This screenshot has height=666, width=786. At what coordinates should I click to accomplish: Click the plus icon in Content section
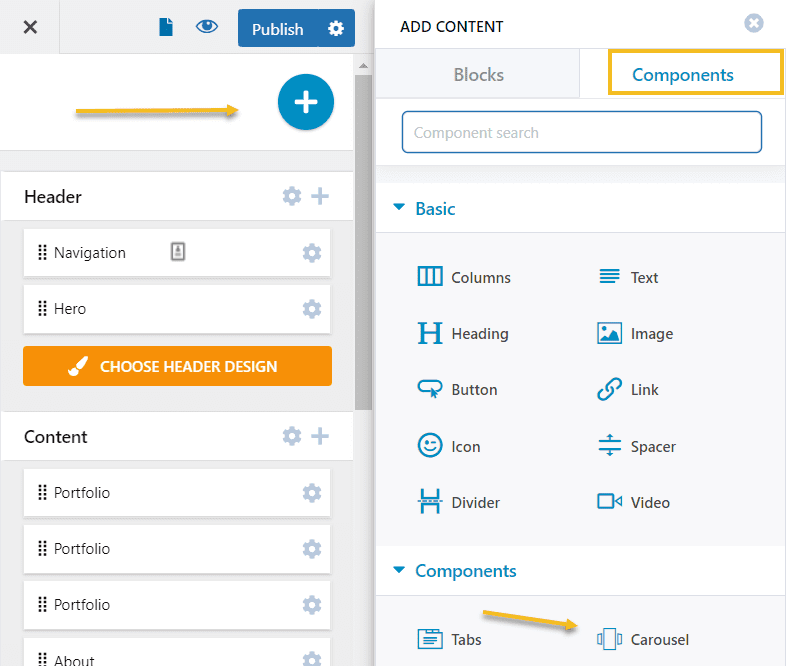click(320, 436)
